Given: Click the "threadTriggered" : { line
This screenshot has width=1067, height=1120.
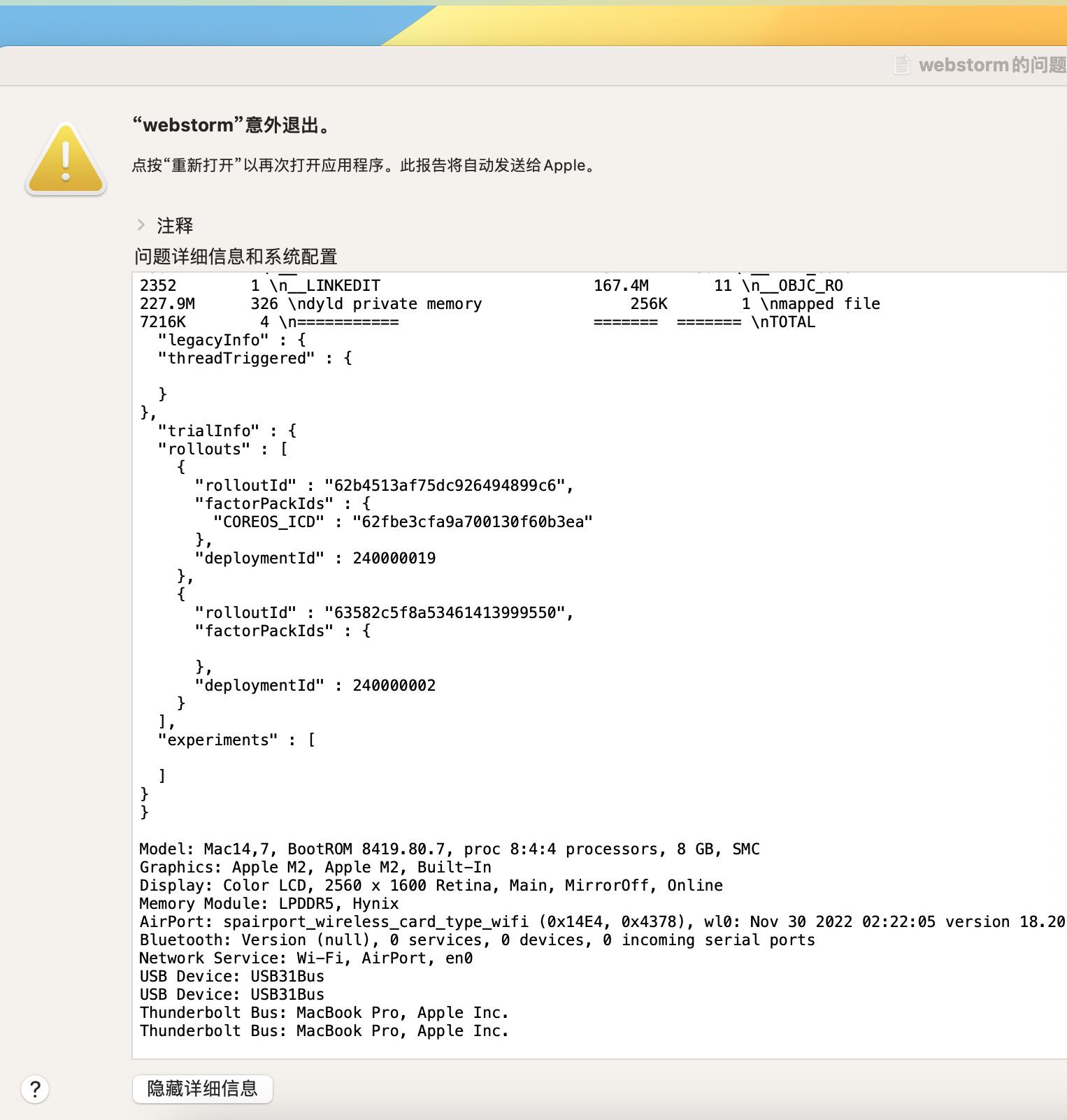Looking at the screenshot, I should 255,359.
